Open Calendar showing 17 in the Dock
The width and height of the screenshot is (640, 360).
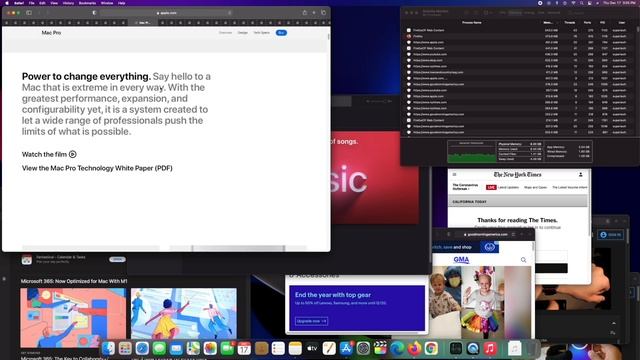click(244, 348)
